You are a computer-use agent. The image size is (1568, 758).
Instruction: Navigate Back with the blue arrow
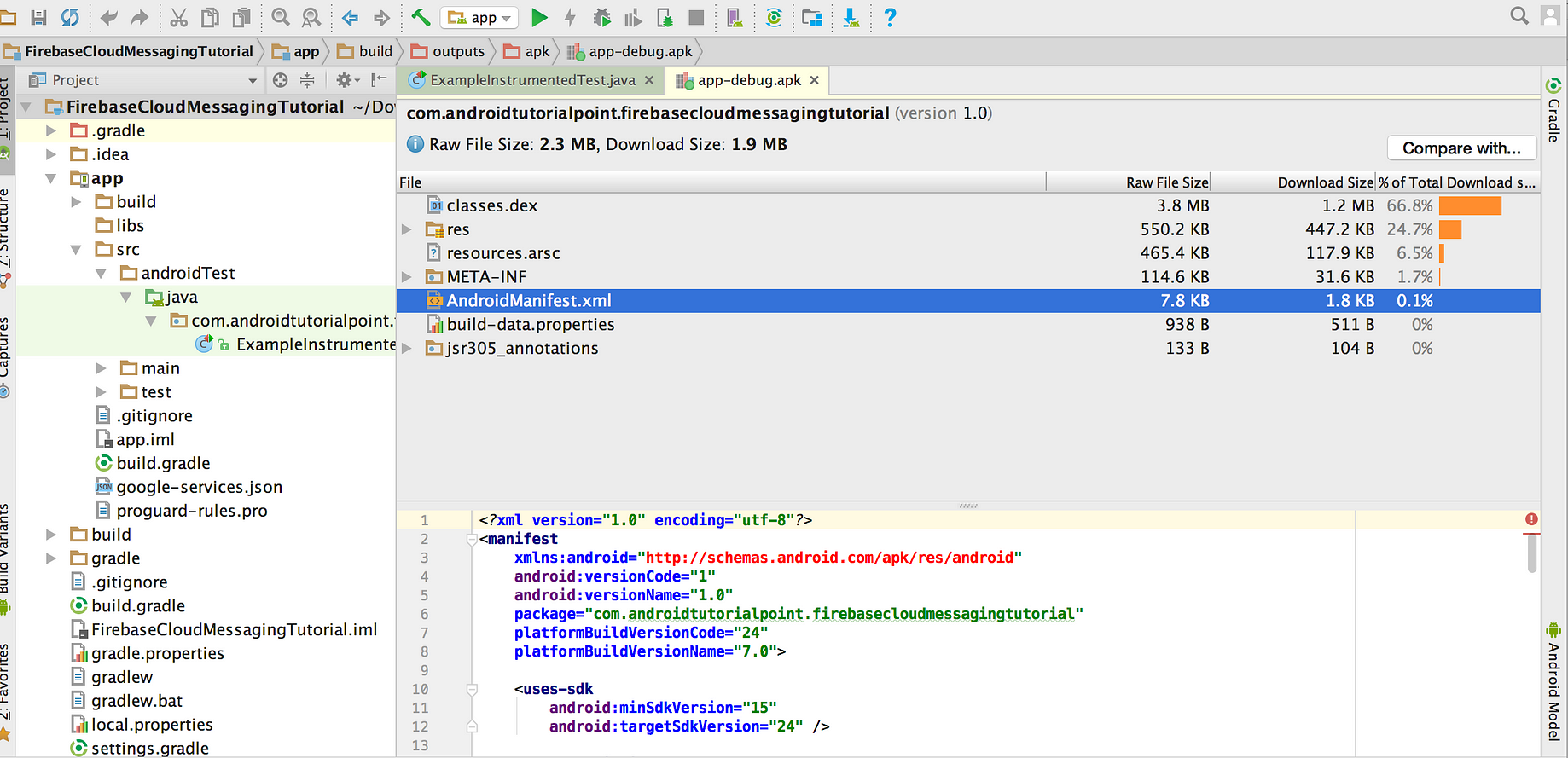(350, 17)
